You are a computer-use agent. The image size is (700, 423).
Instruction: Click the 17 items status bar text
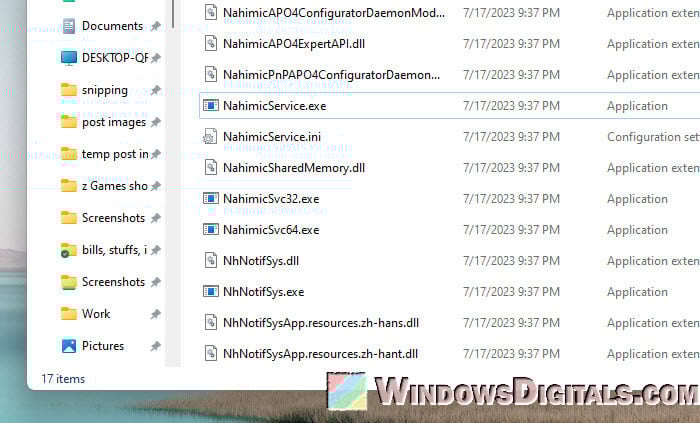(63, 379)
